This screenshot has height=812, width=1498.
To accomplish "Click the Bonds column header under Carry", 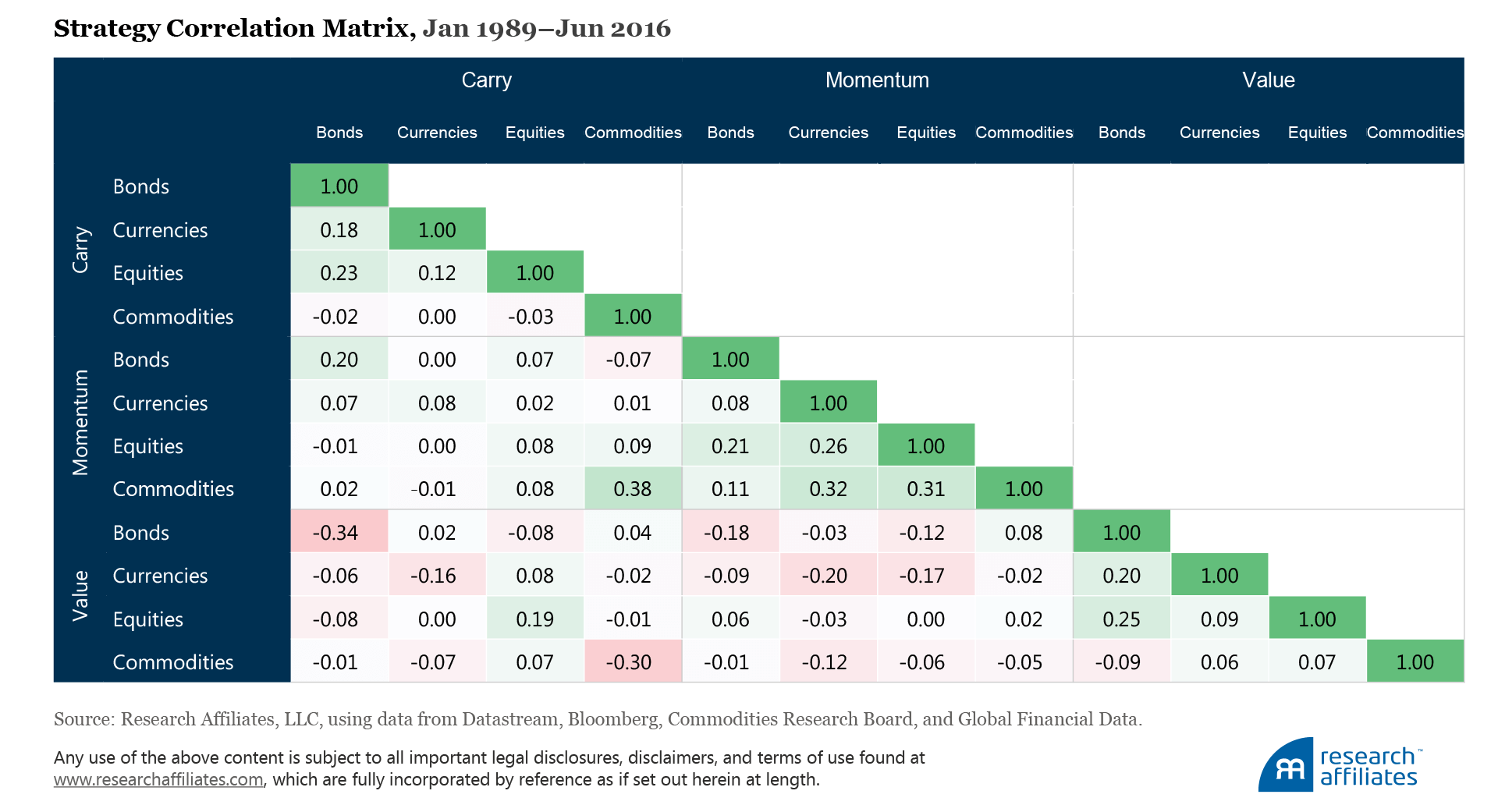I will (x=339, y=133).
